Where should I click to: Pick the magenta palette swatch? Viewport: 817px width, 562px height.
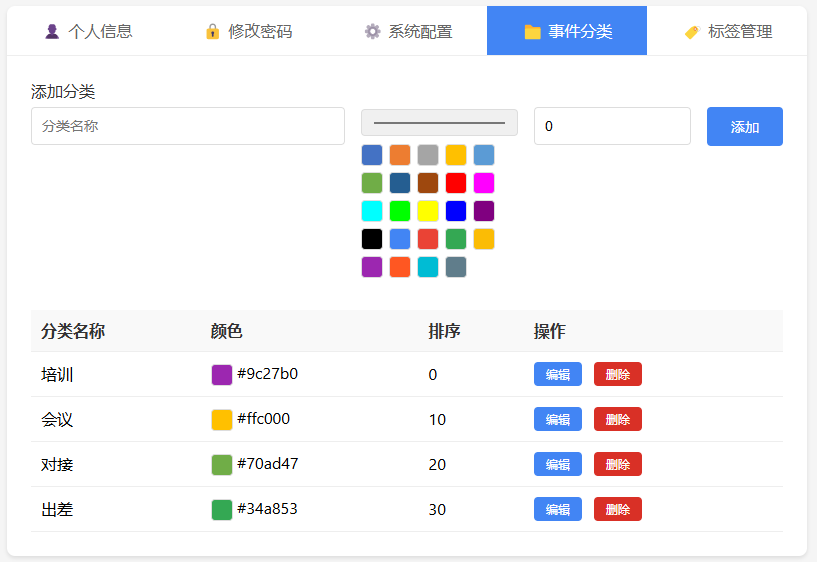click(484, 183)
